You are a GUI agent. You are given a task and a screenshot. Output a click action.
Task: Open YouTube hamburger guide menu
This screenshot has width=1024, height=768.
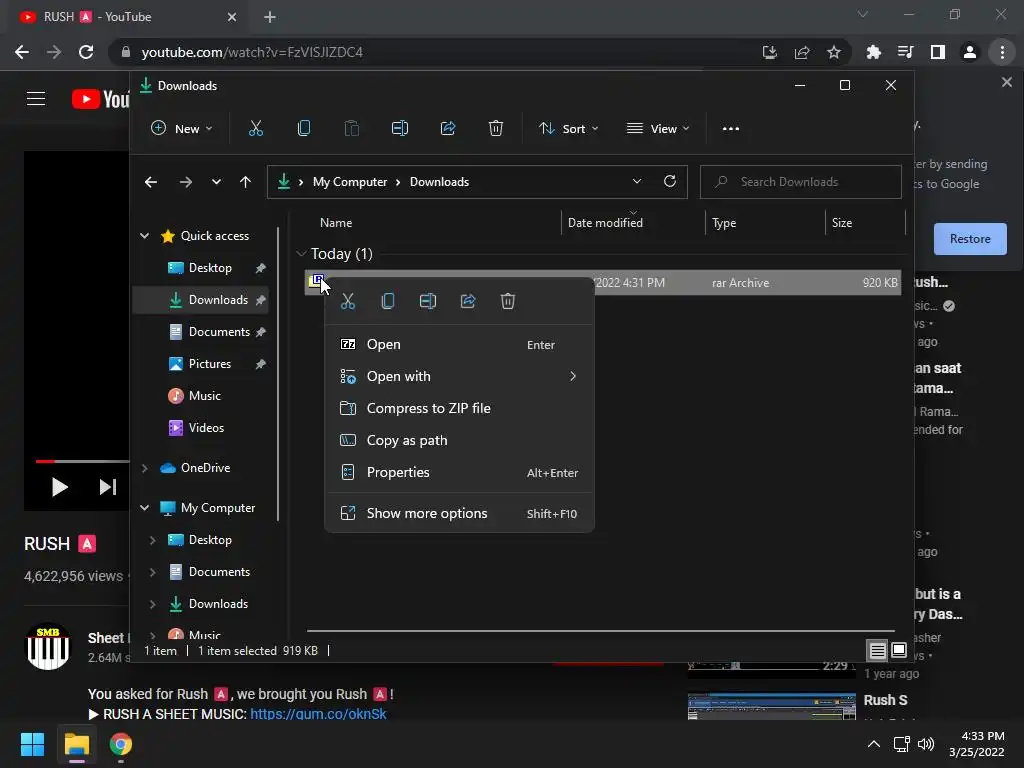tap(36, 99)
